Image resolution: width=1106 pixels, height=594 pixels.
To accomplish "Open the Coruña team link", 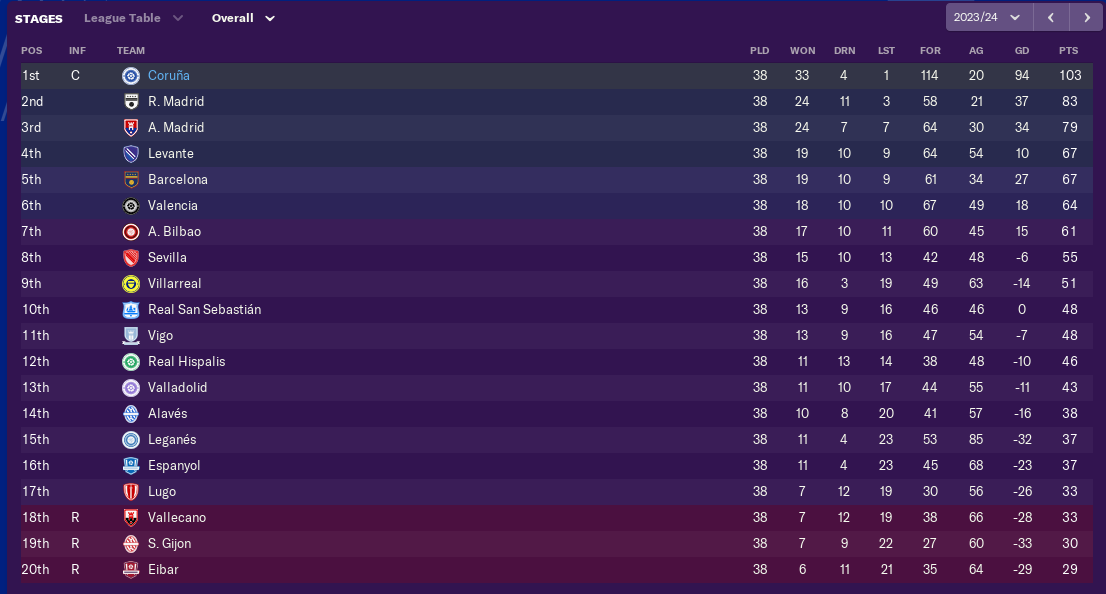I will pos(169,76).
